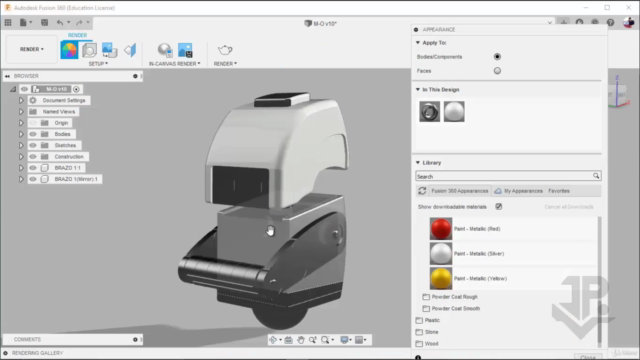
Task: Open Scene Settings tool in Setup
Action: click(x=89, y=50)
